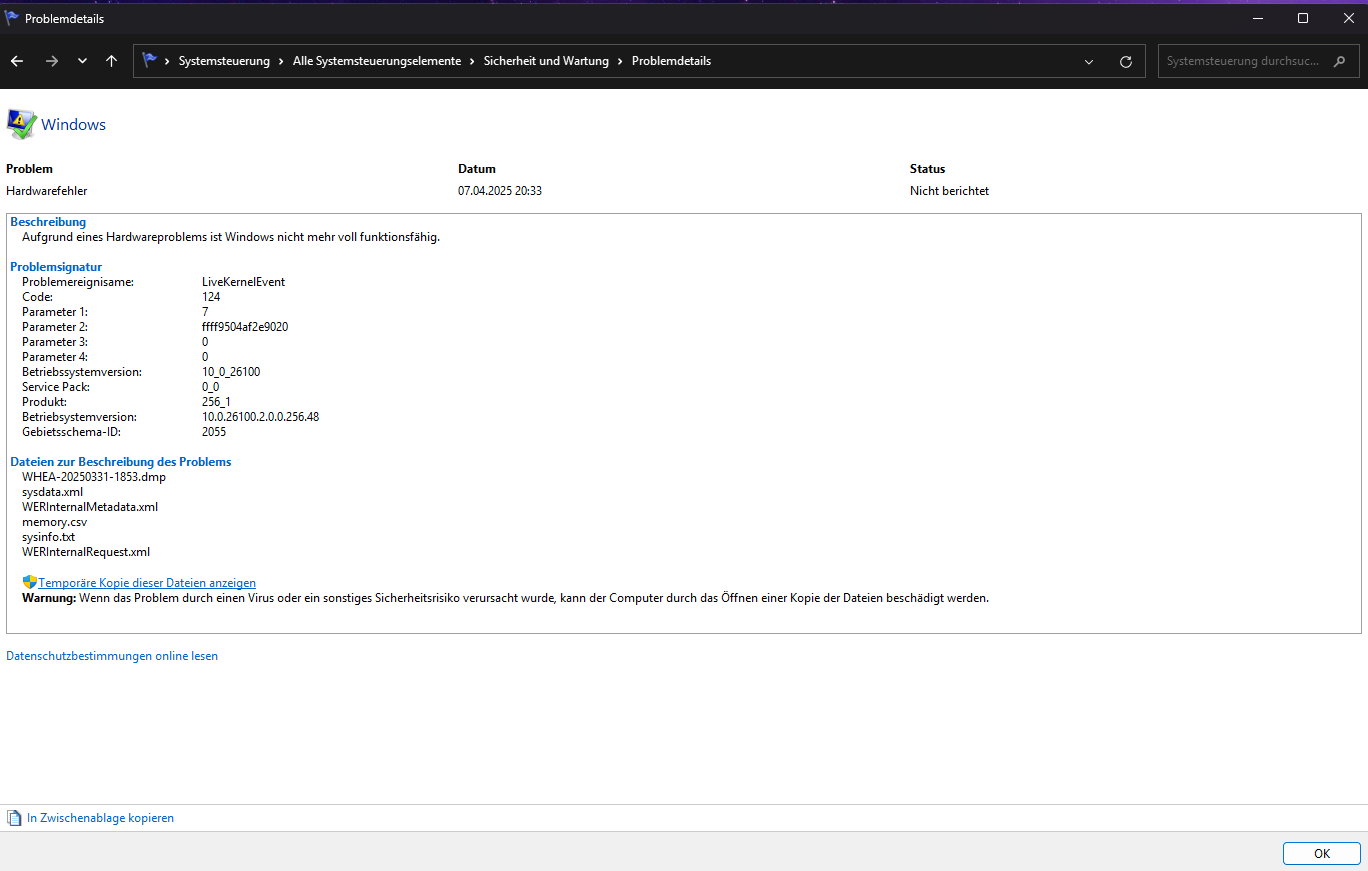Select the file name WHEA-20250331-1853.dmp
Image resolution: width=1368 pixels, height=871 pixels.
pos(94,477)
